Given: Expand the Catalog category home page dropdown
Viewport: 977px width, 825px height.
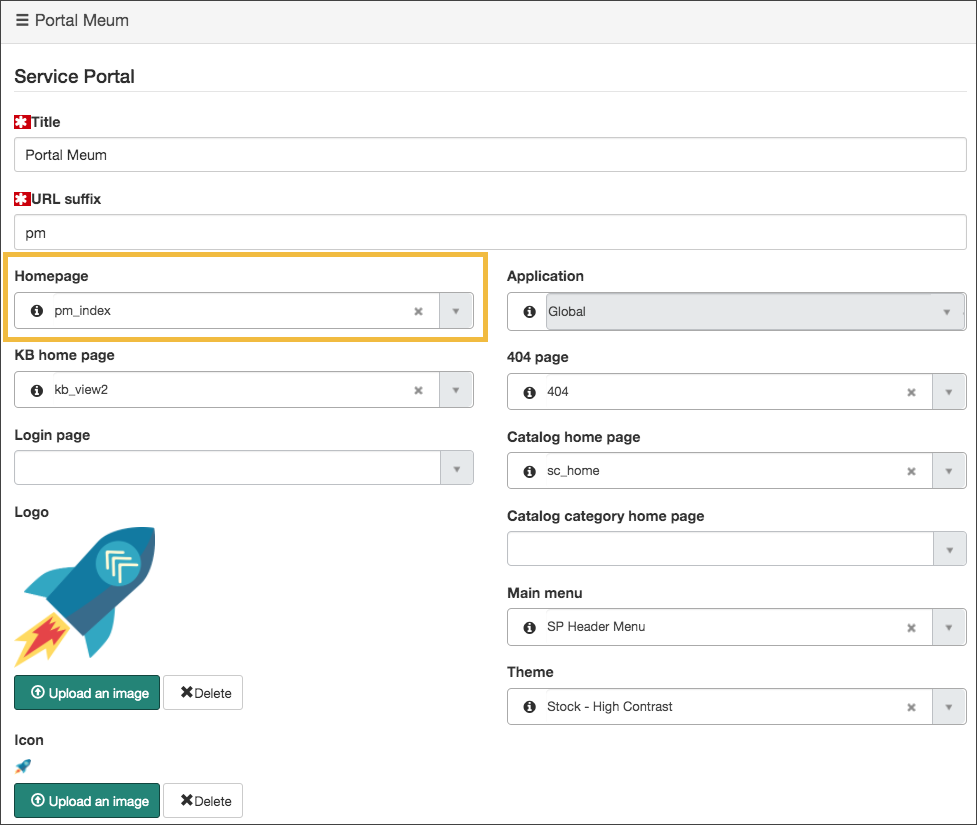Looking at the screenshot, I should point(948,548).
